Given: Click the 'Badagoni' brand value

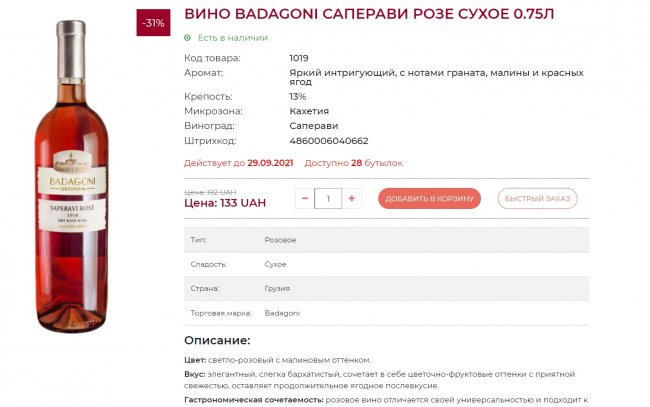Looking at the screenshot, I should coord(282,313).
